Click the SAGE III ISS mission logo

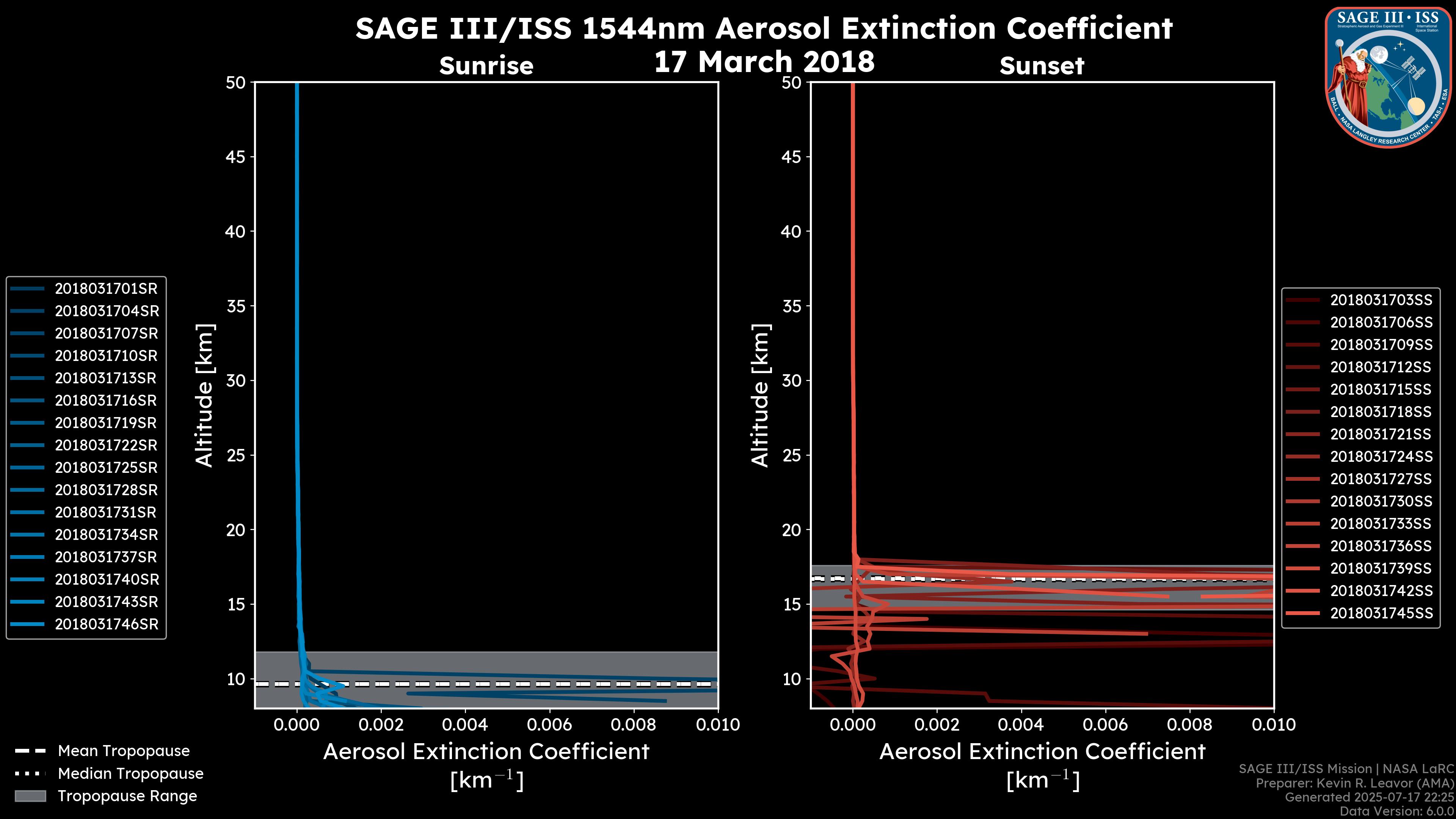1389,77
